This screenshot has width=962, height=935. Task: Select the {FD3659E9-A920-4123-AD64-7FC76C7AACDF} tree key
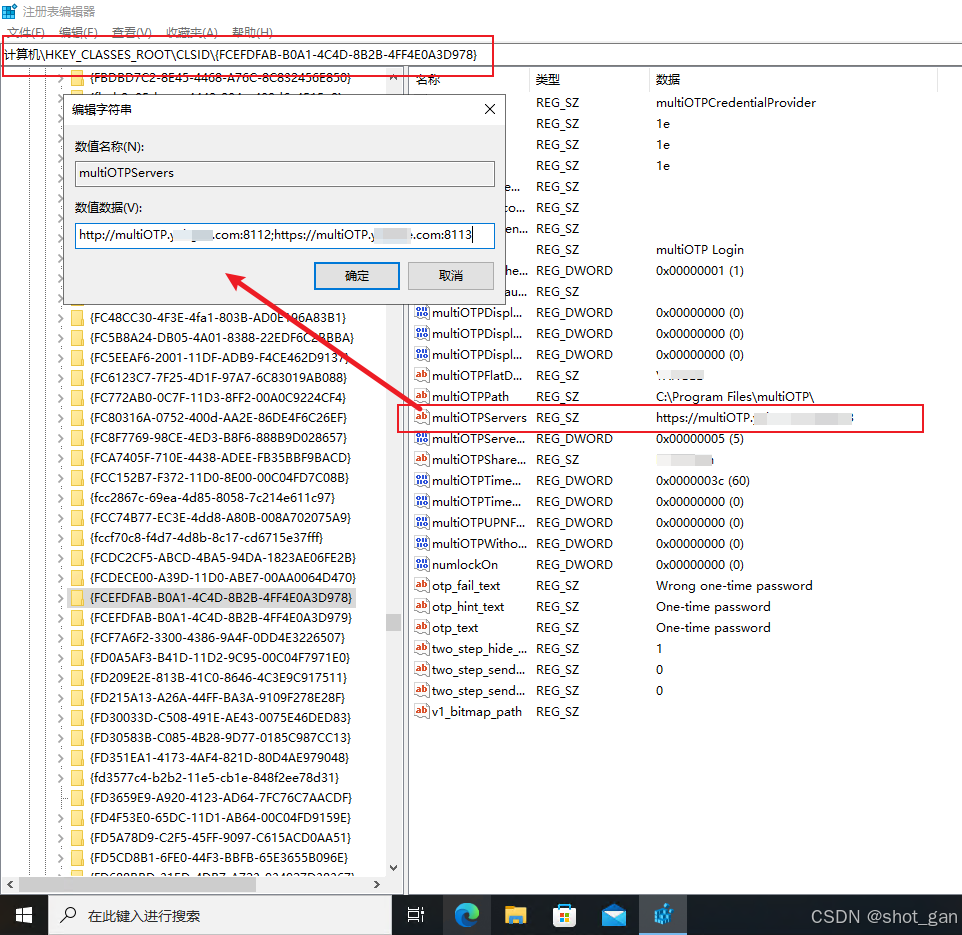click(221, 798)
